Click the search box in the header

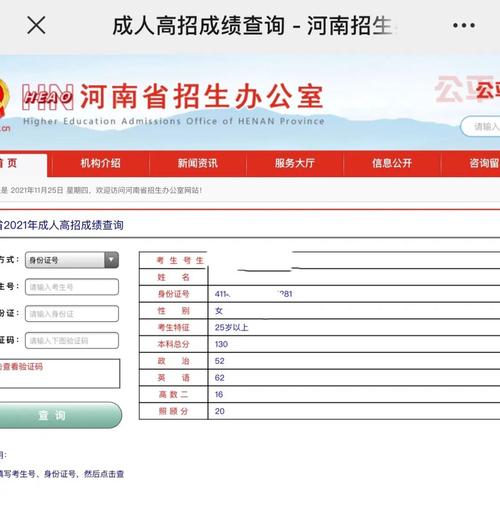tap(480, 126)
